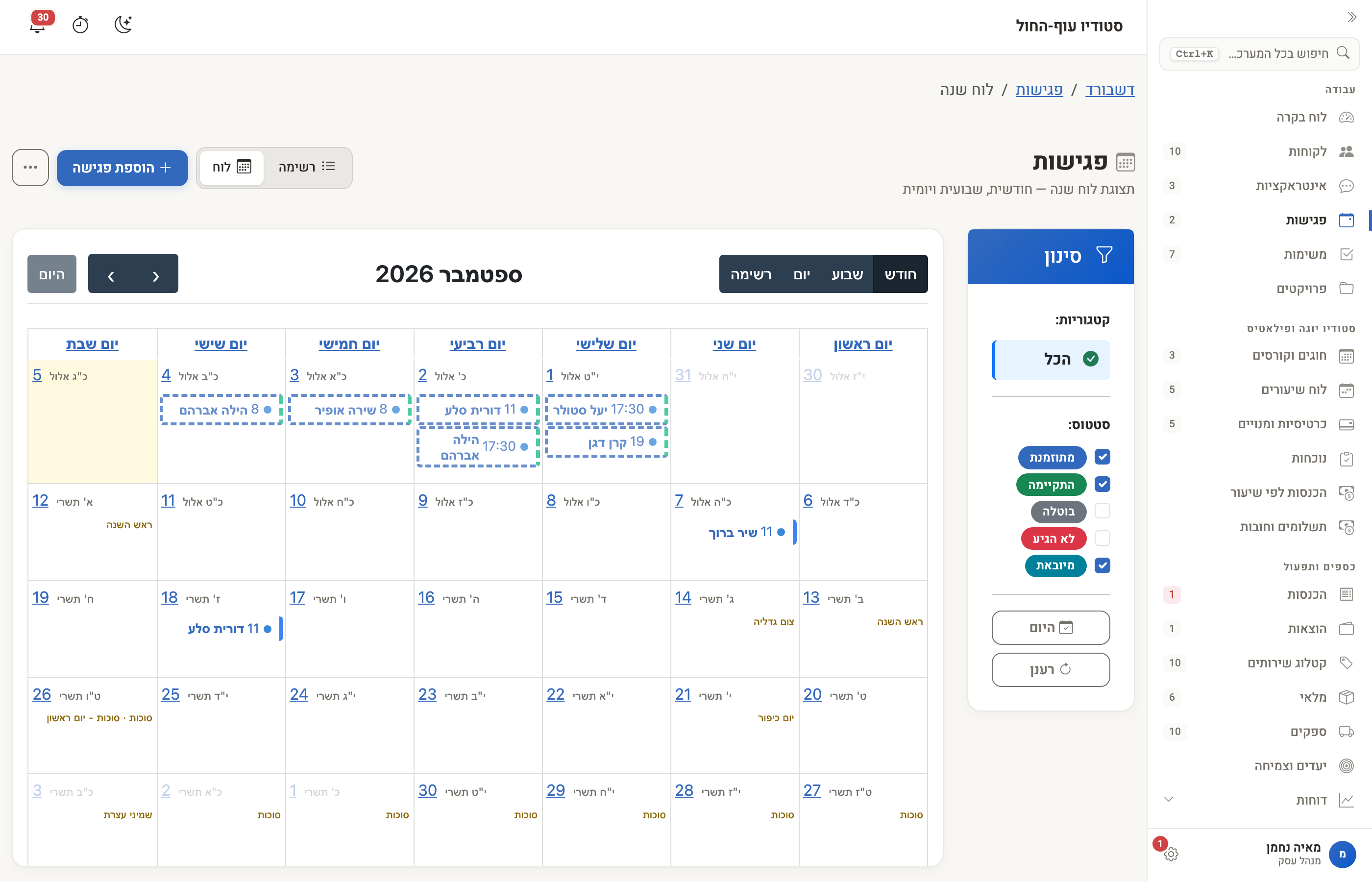
Task: Open נוכחות attendance in sidebar
Action: 1259,459
